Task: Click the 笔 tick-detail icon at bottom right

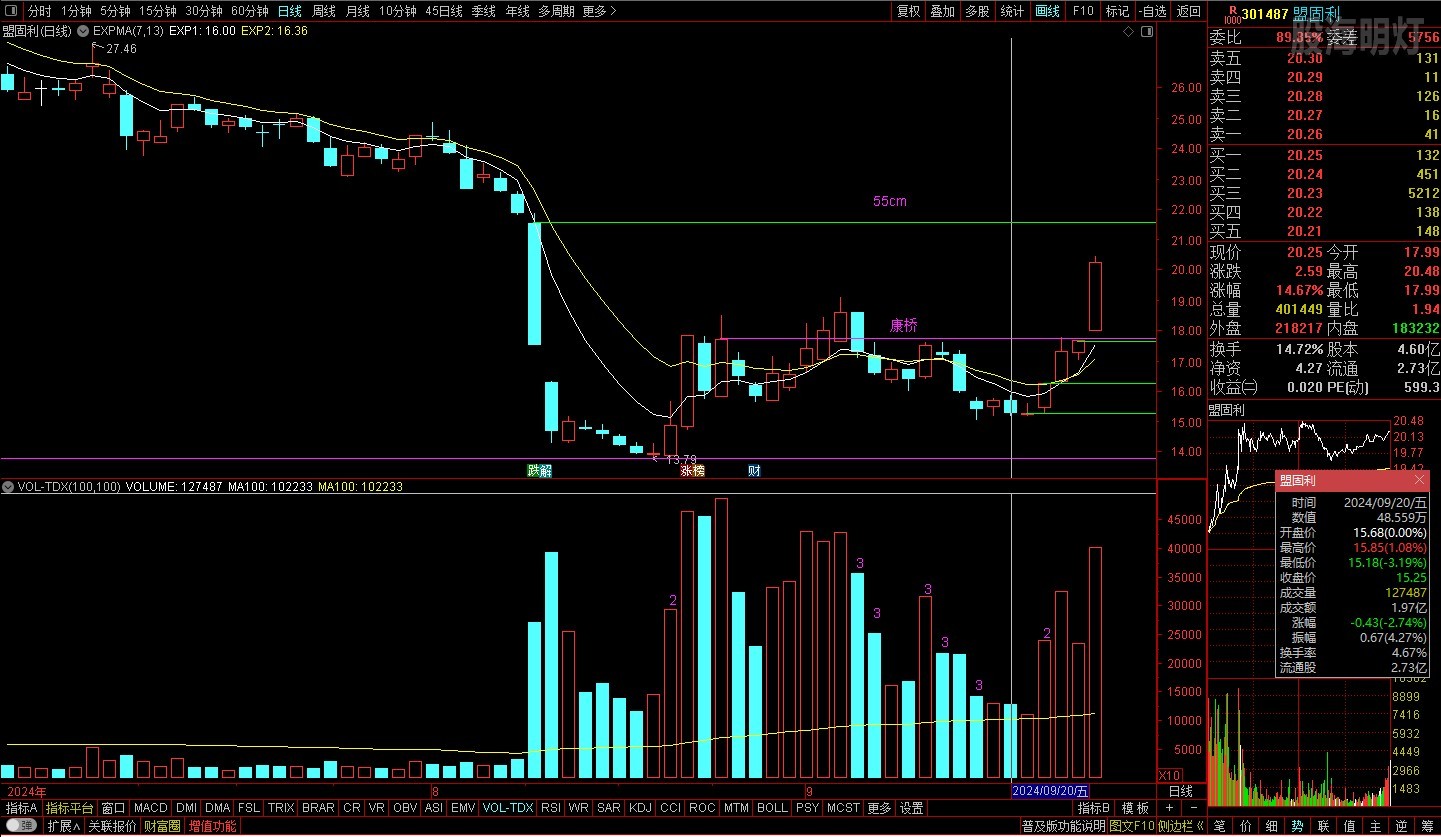Action: pyautogui.click(x=1219, y=826)
